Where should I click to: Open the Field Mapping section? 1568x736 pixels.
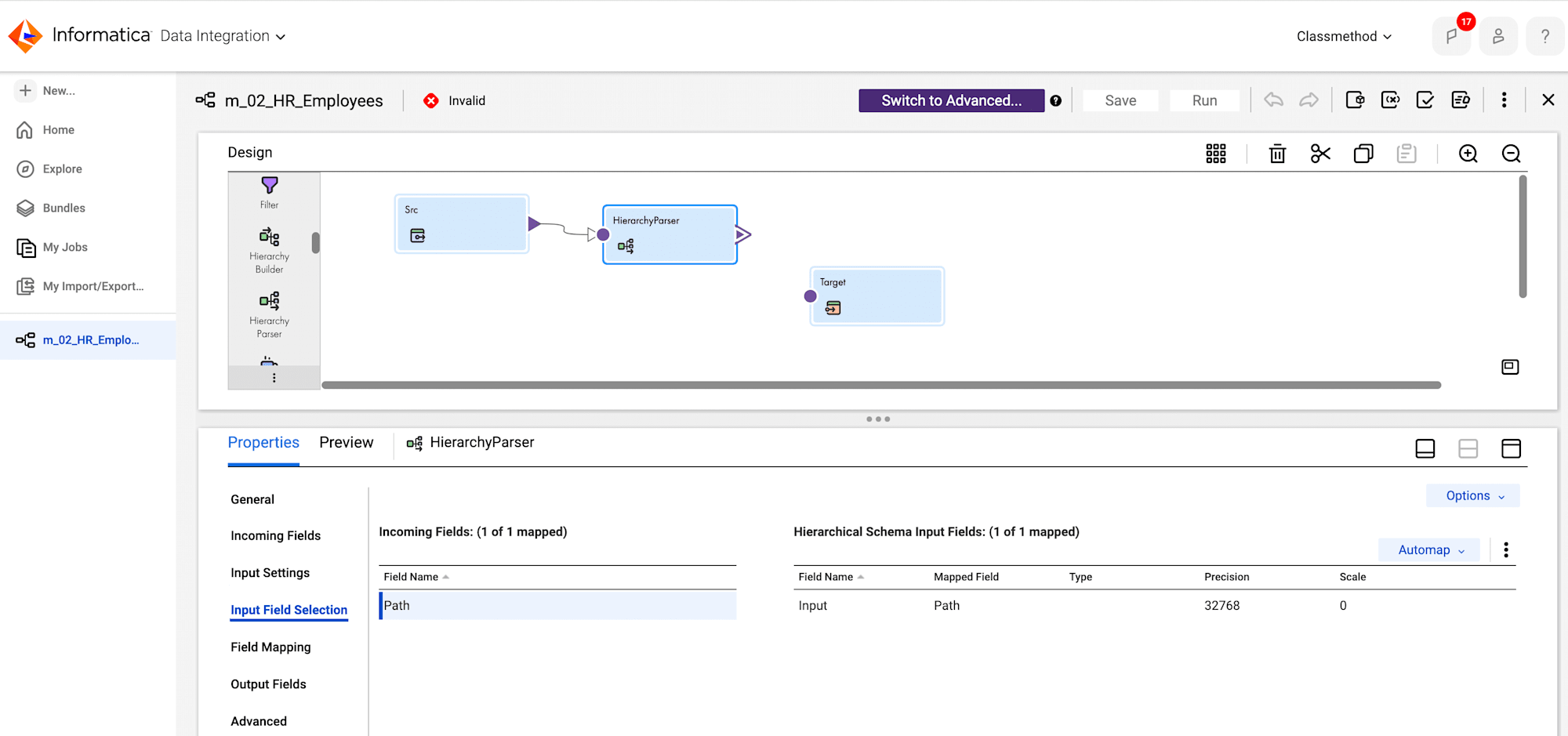coord(270,647)
